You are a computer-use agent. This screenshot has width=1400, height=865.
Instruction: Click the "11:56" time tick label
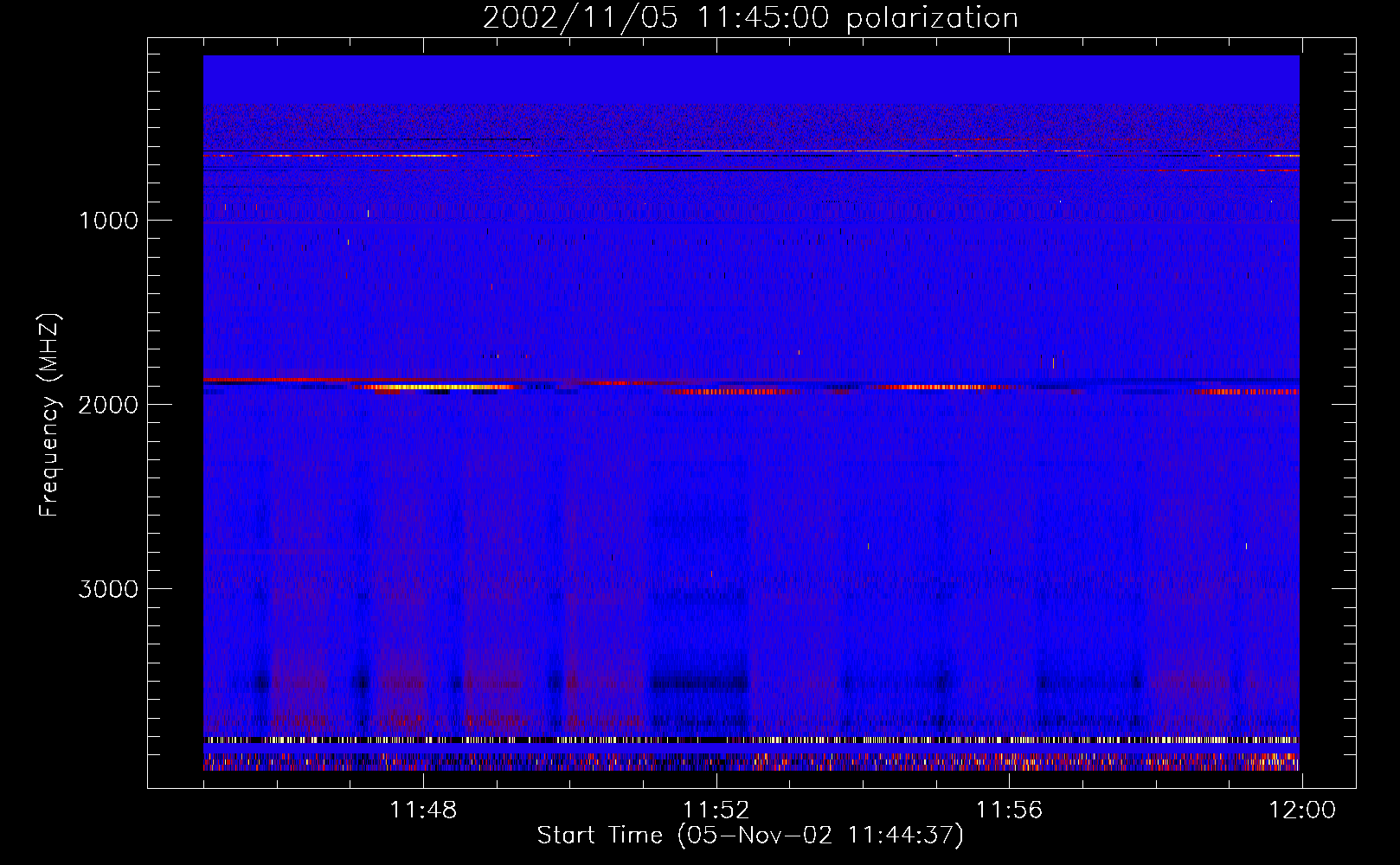[1009, 811]
